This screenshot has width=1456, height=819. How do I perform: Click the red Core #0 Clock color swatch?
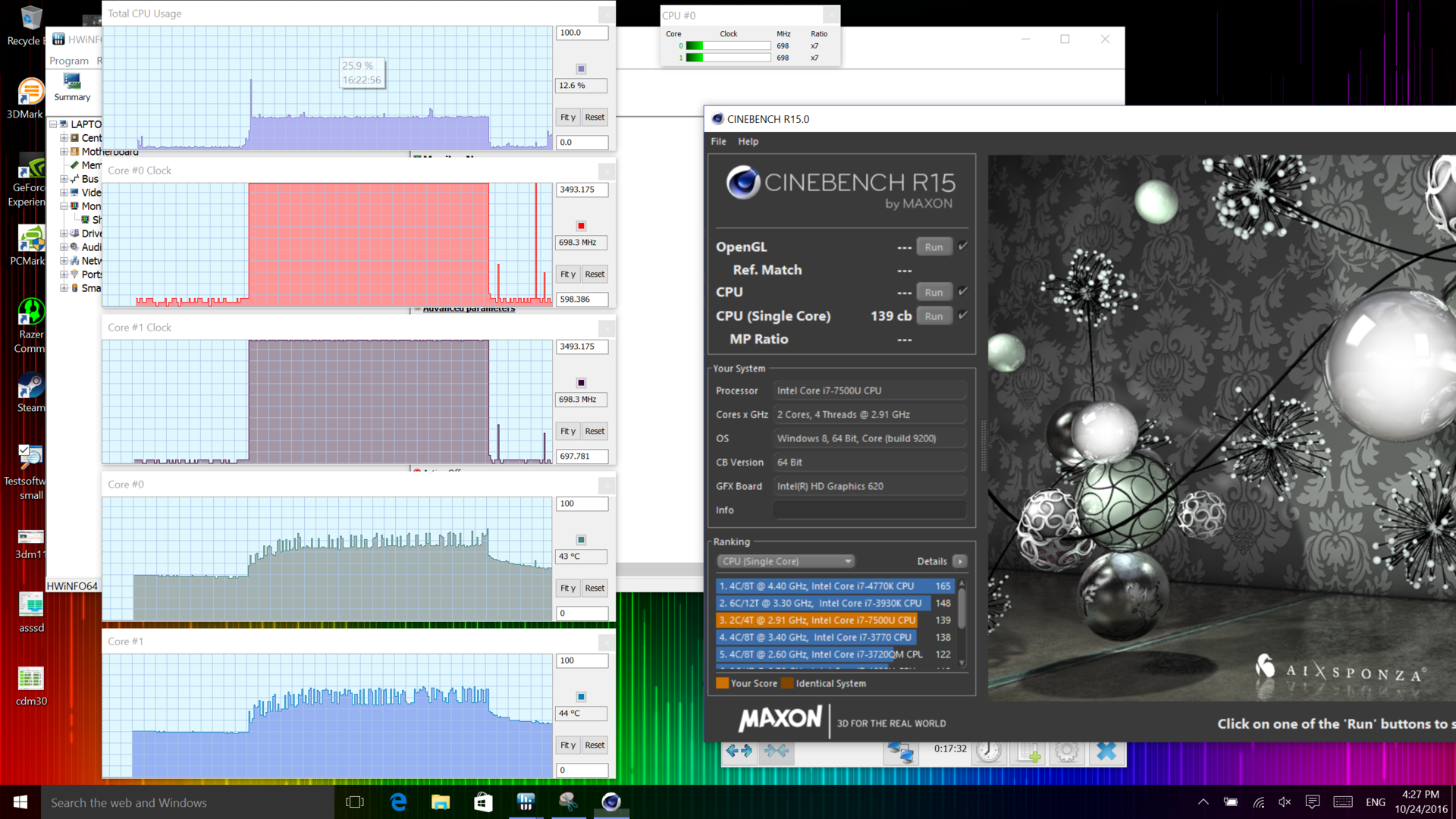coord(581,226)
